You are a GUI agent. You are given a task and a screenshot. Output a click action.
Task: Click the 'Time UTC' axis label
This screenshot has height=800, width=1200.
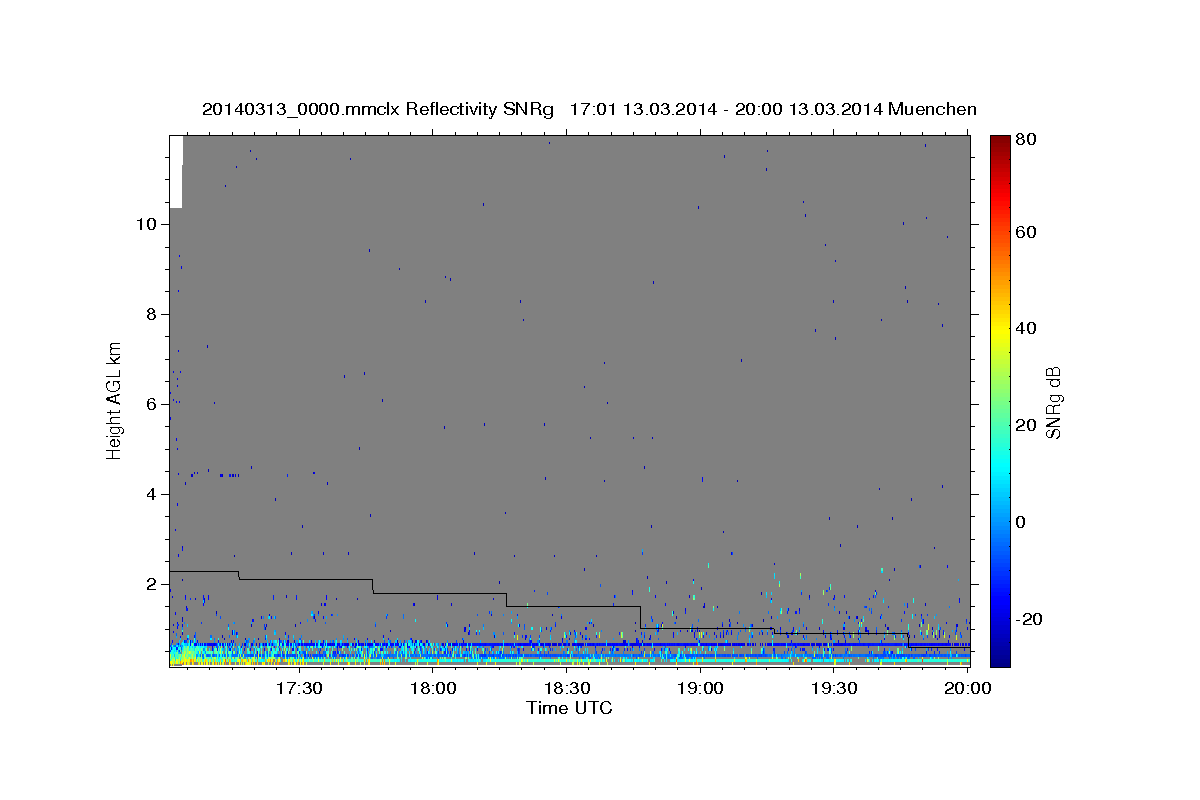pos(569,708)
